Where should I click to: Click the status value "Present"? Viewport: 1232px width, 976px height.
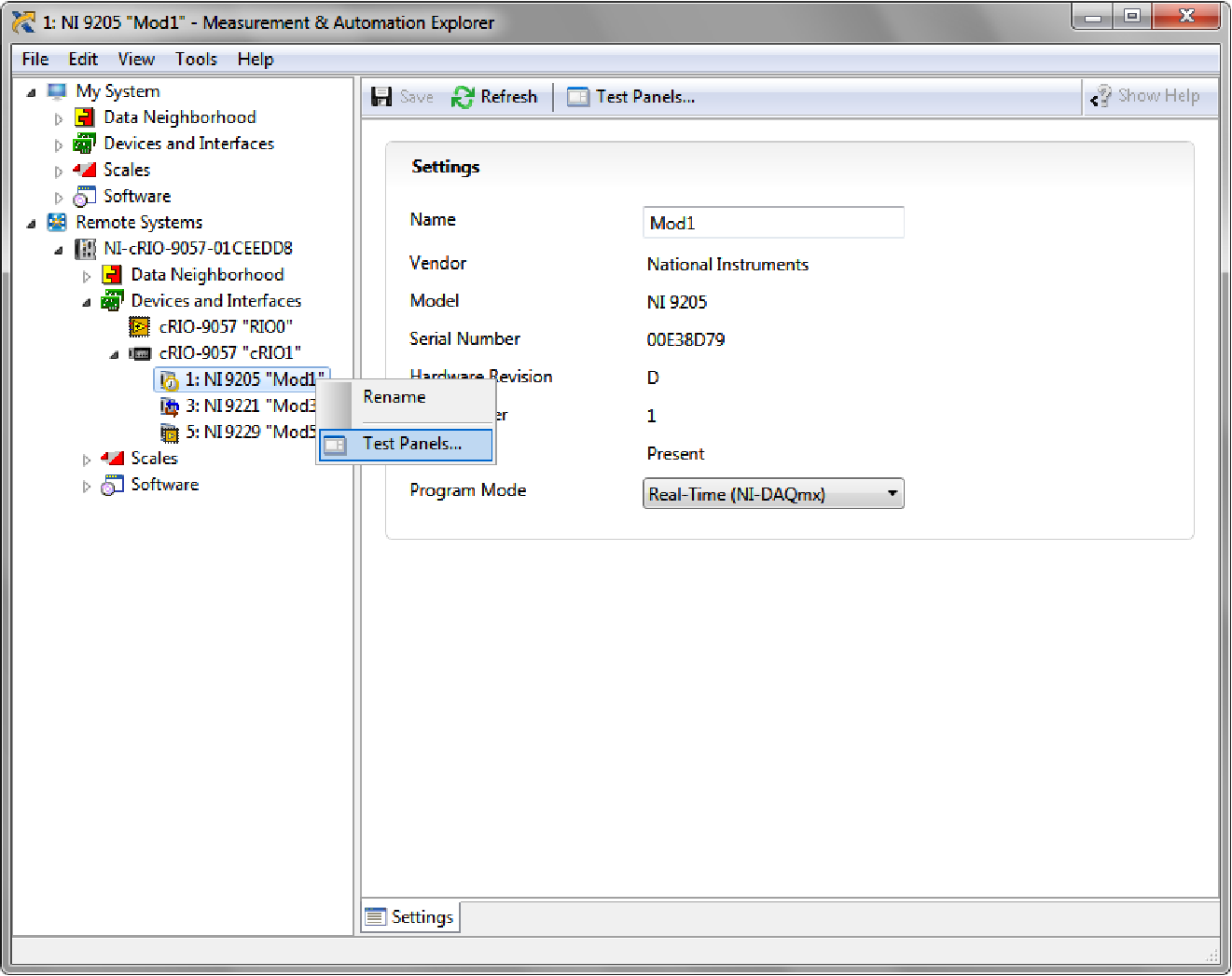[x=675, y=454]
